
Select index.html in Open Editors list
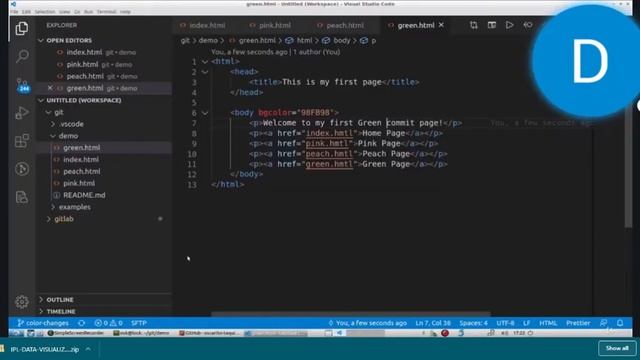click(84, 52)
